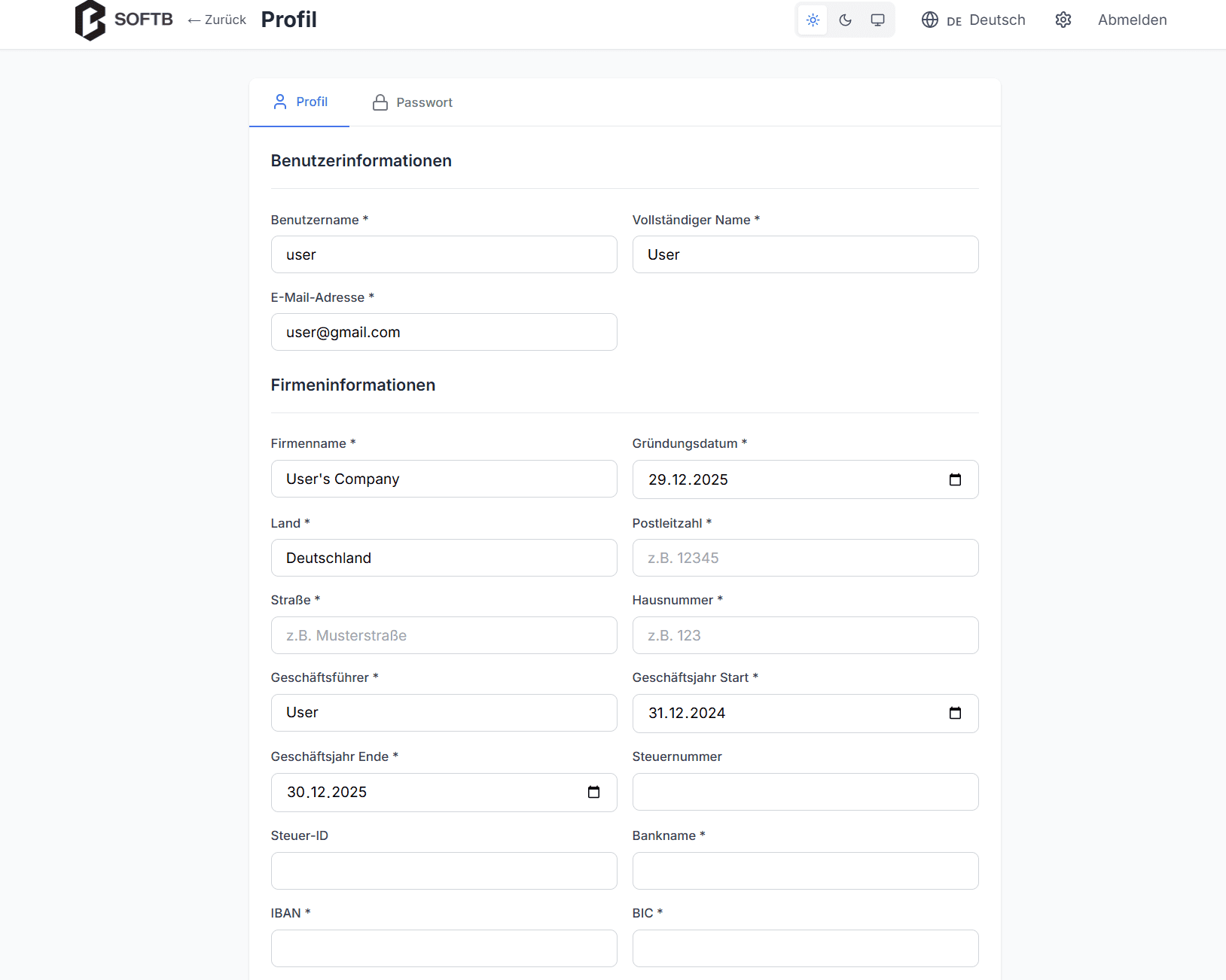Open calendar picker for Geschäftsjahr Start
Viewport: 1226px width, 980px height.
[955, 714]
